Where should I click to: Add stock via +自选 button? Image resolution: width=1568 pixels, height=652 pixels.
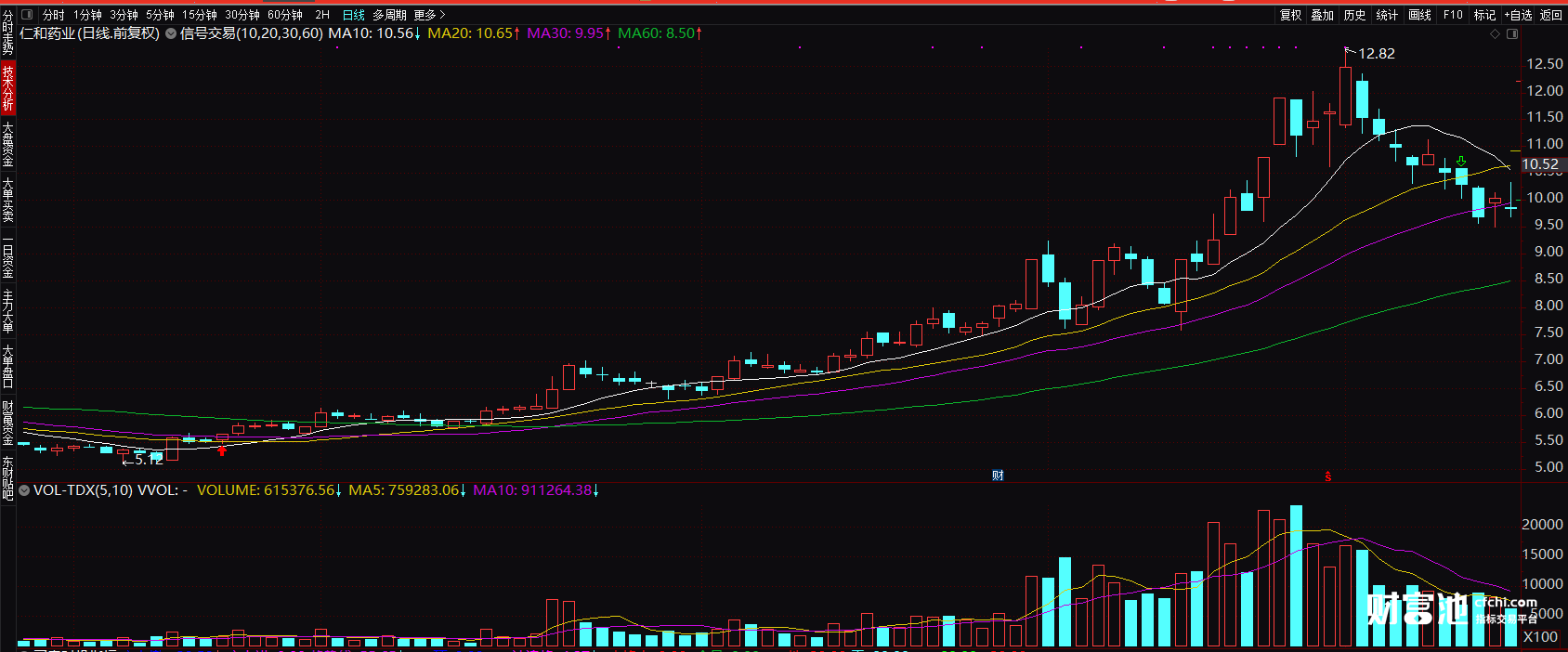click(x=1518, y=15)
